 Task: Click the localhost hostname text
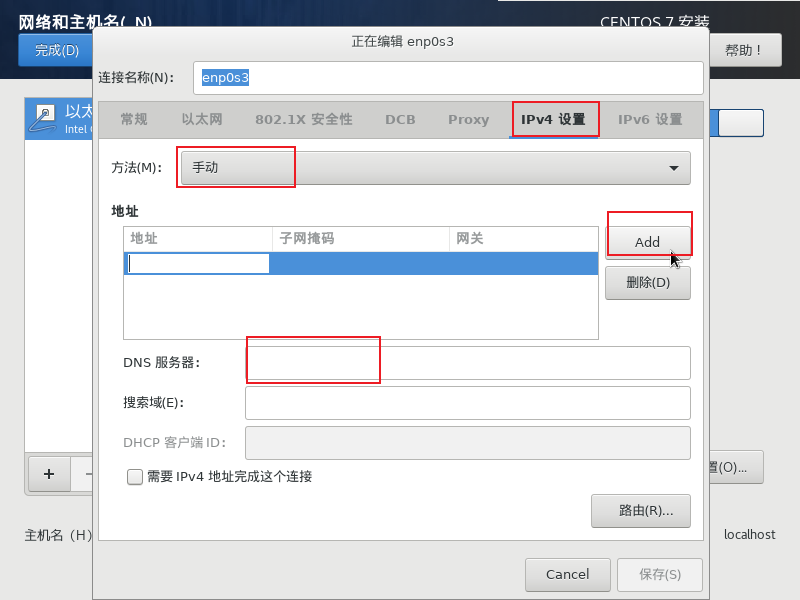tap(749, 535)
